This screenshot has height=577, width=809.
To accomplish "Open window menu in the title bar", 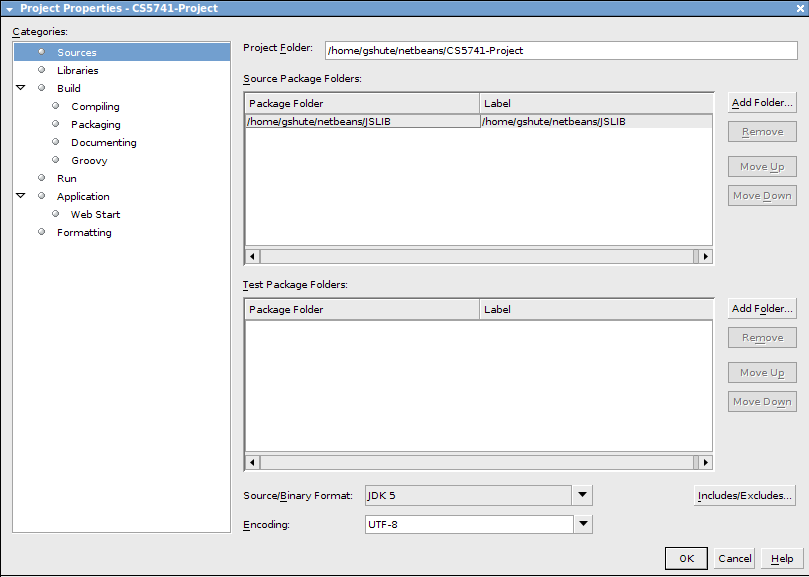I will coord(9,8).
